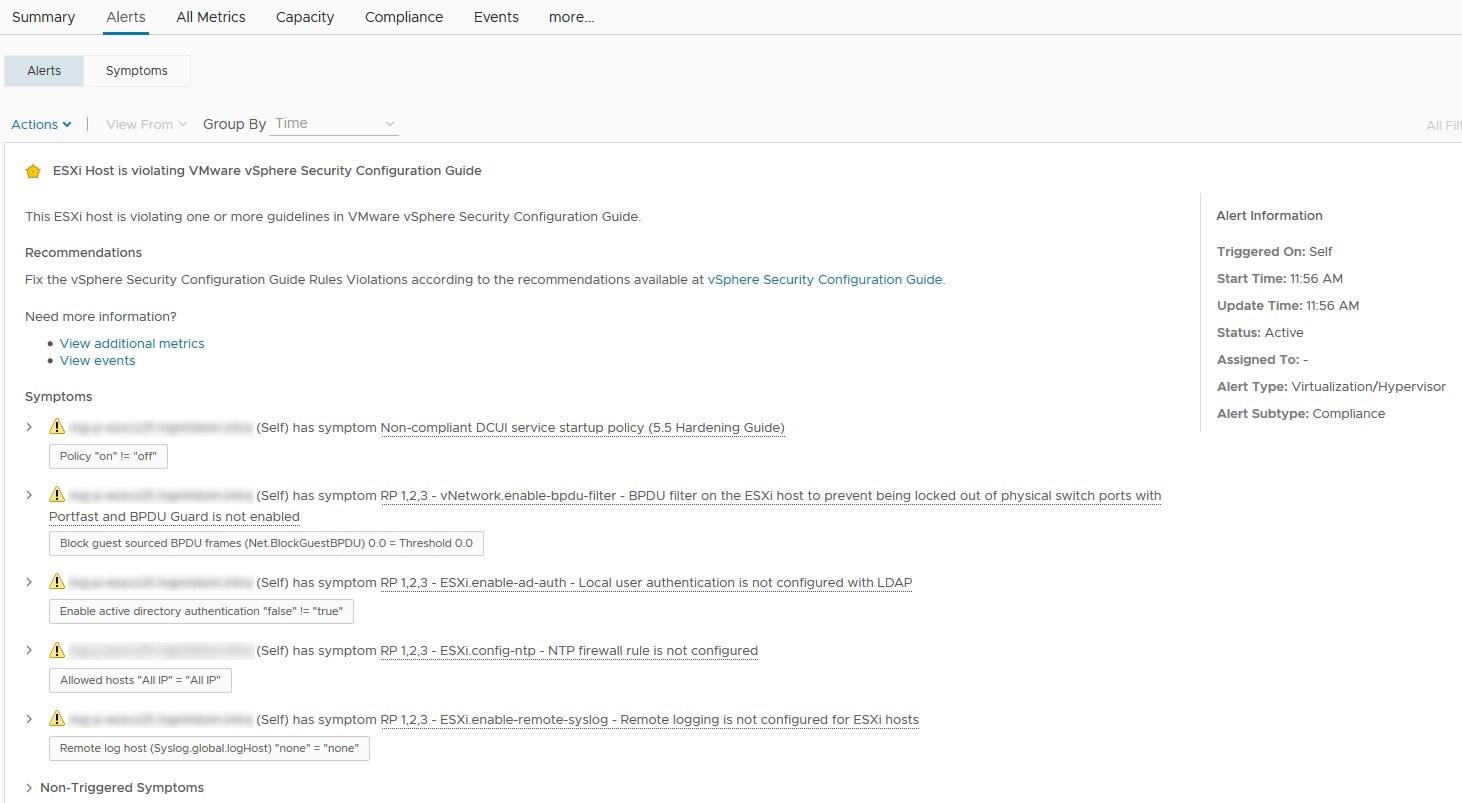
Task: Click Alert Type Virtualization/Hypervisor value
Action: (1368, 387)
